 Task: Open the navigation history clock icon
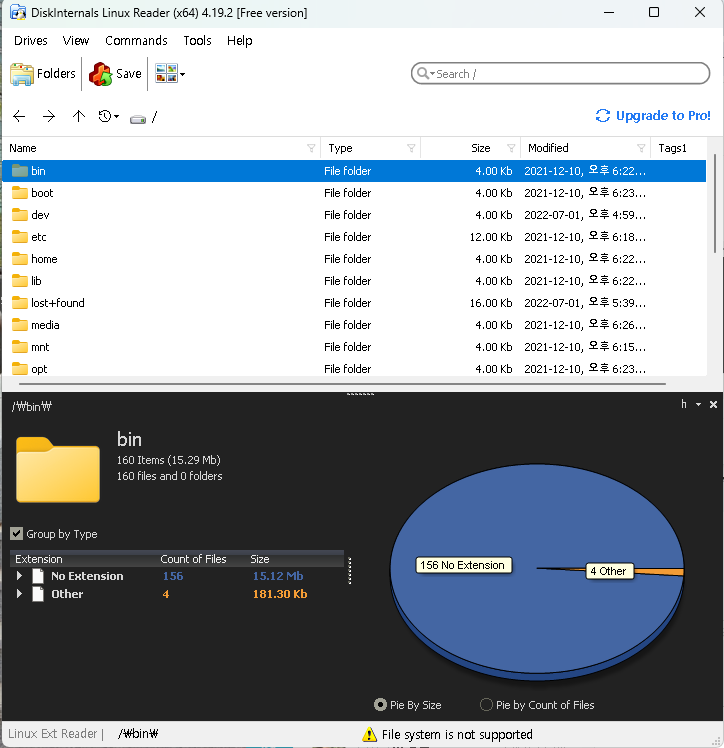104,116
